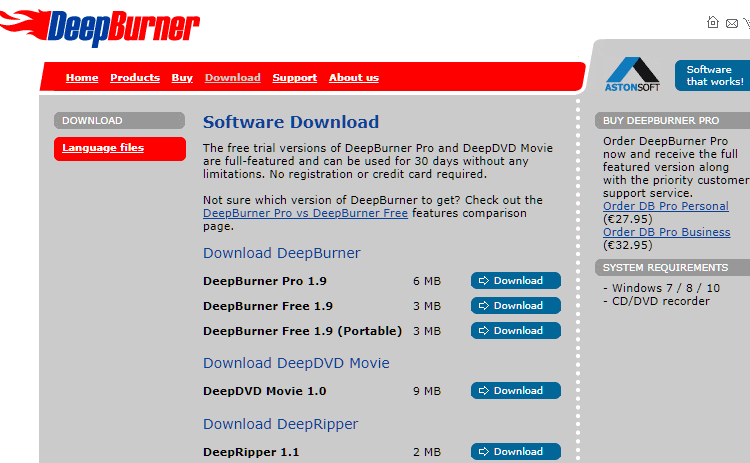
Task: Open DeepBurner Pro vs Free comparison link
Action: coord(305,213)
